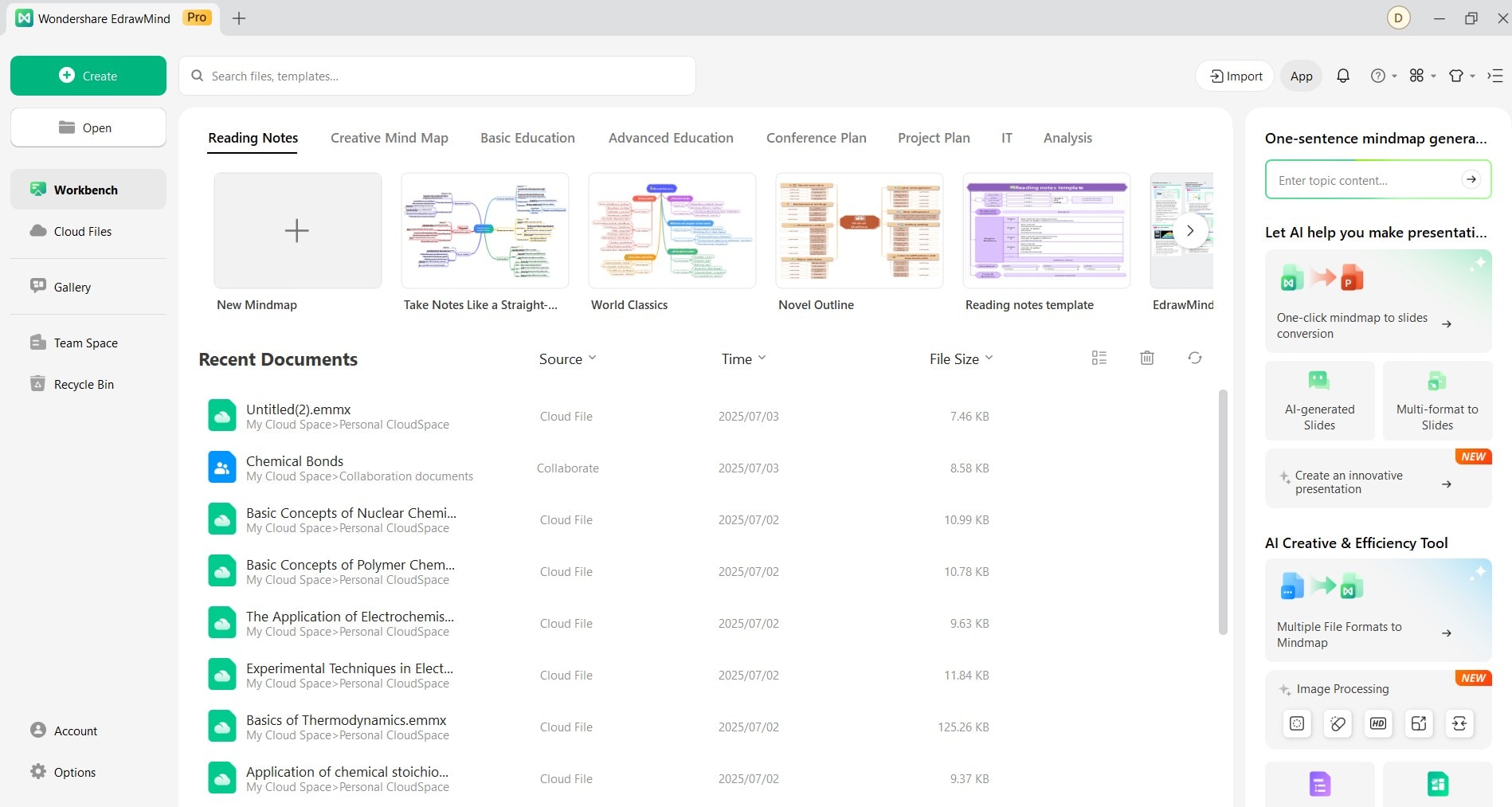
Task: Expand the Source sort dropdown
Action: tap(567, 358)
